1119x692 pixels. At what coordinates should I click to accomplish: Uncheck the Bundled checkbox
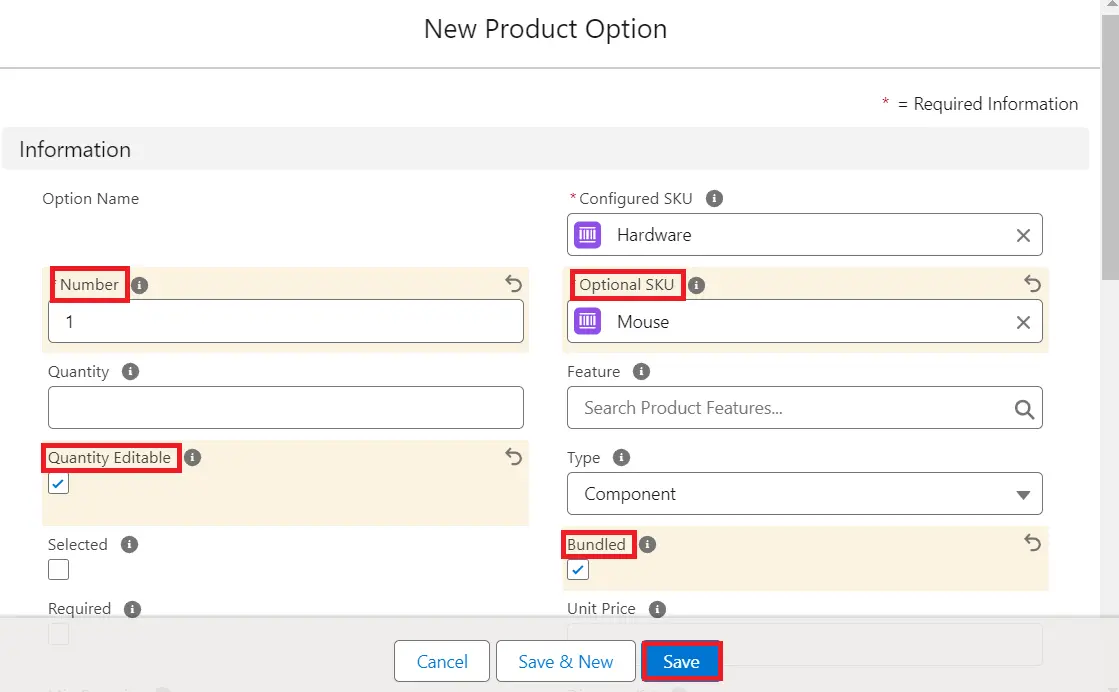(578, 570)
